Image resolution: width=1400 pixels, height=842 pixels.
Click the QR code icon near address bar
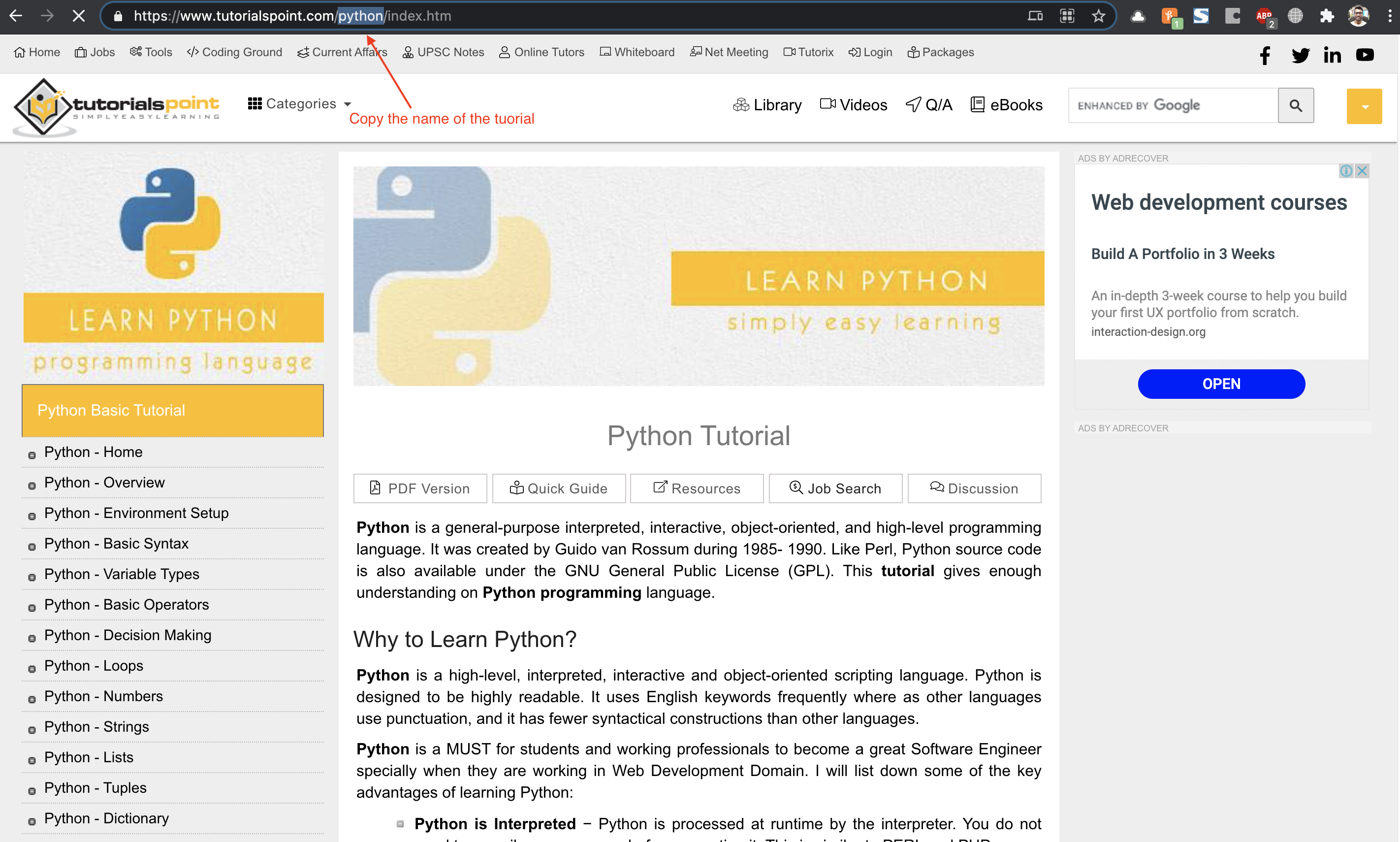coord(1067,16)
